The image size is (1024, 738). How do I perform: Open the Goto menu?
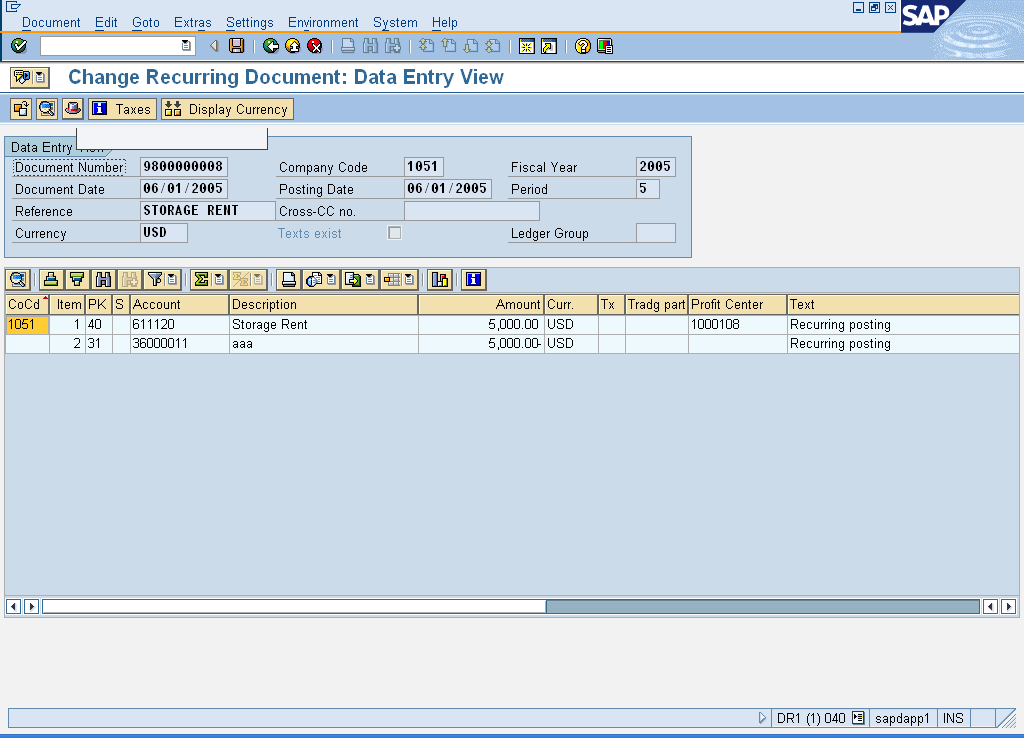(x=146, y=22)
